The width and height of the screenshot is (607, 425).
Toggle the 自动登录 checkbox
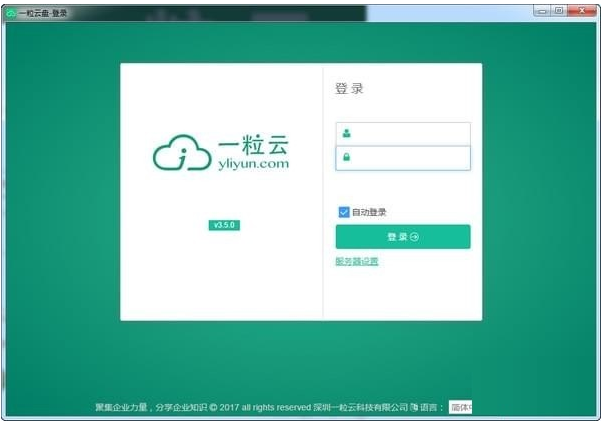pos(344,212)
